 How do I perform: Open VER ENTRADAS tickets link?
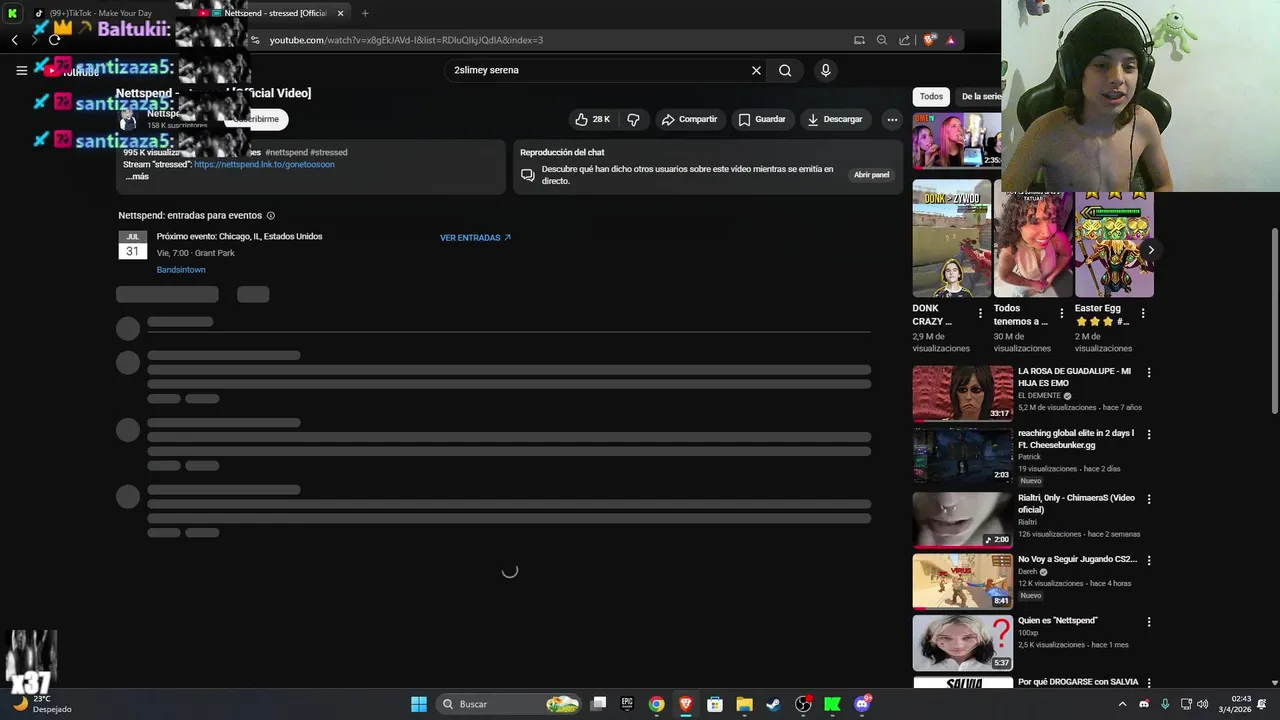(475, 238)
